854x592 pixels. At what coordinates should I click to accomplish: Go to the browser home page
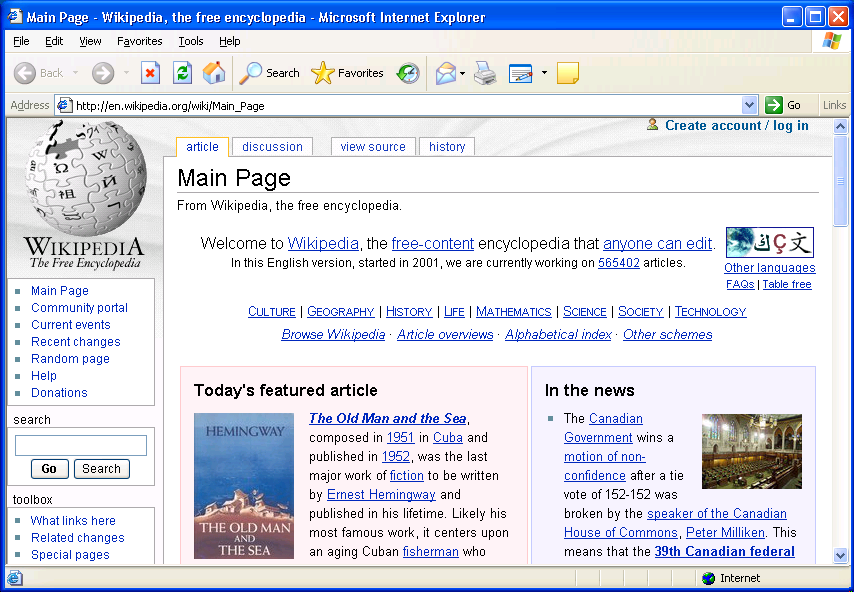(x=212, y=73)
